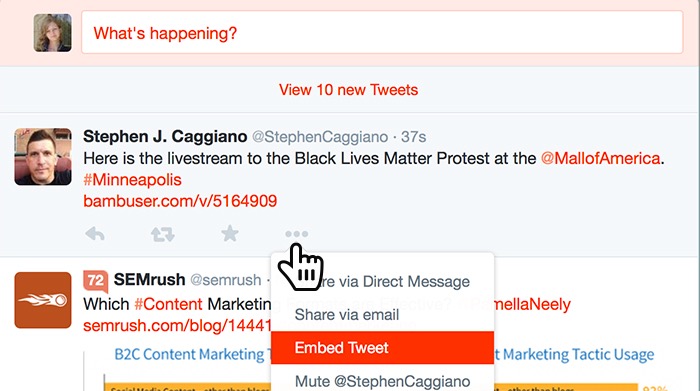Image resolution: width=700 pixels, height=391 pixels.
Task: Open the @MallofAmerica mention
Action: point(600,158)
